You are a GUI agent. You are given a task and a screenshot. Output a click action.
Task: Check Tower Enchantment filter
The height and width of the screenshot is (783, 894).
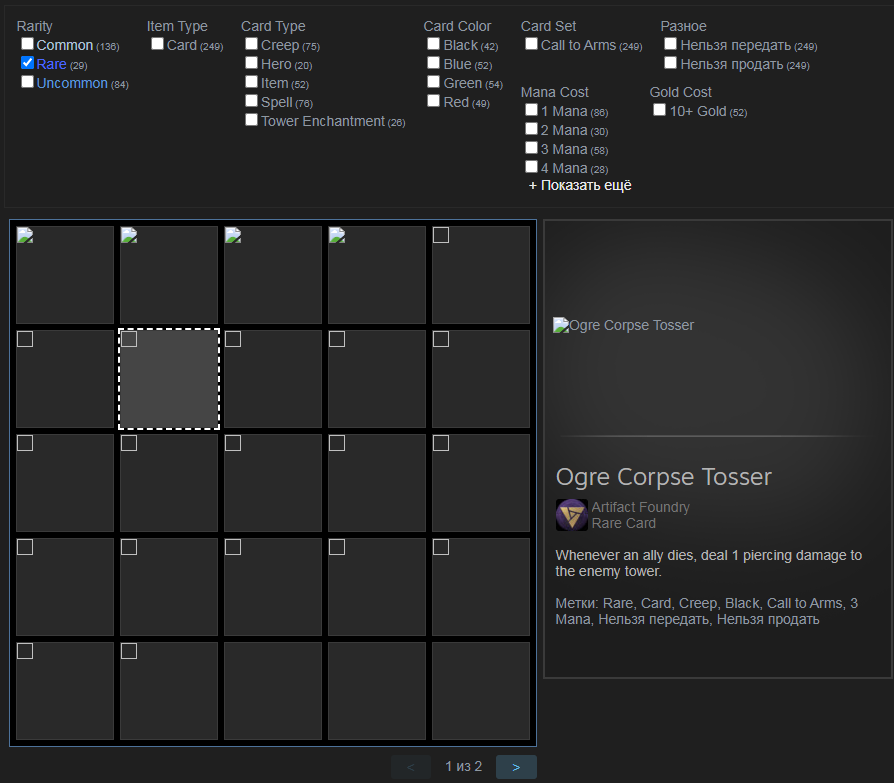click(251, 120)
